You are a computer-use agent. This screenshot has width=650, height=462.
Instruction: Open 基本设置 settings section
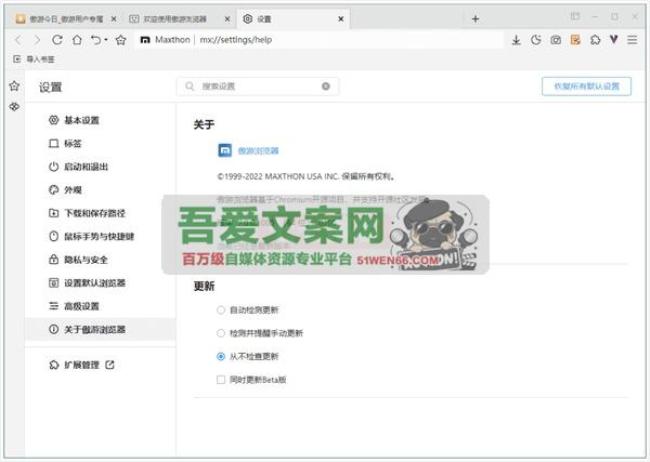[x=81, y=120]
